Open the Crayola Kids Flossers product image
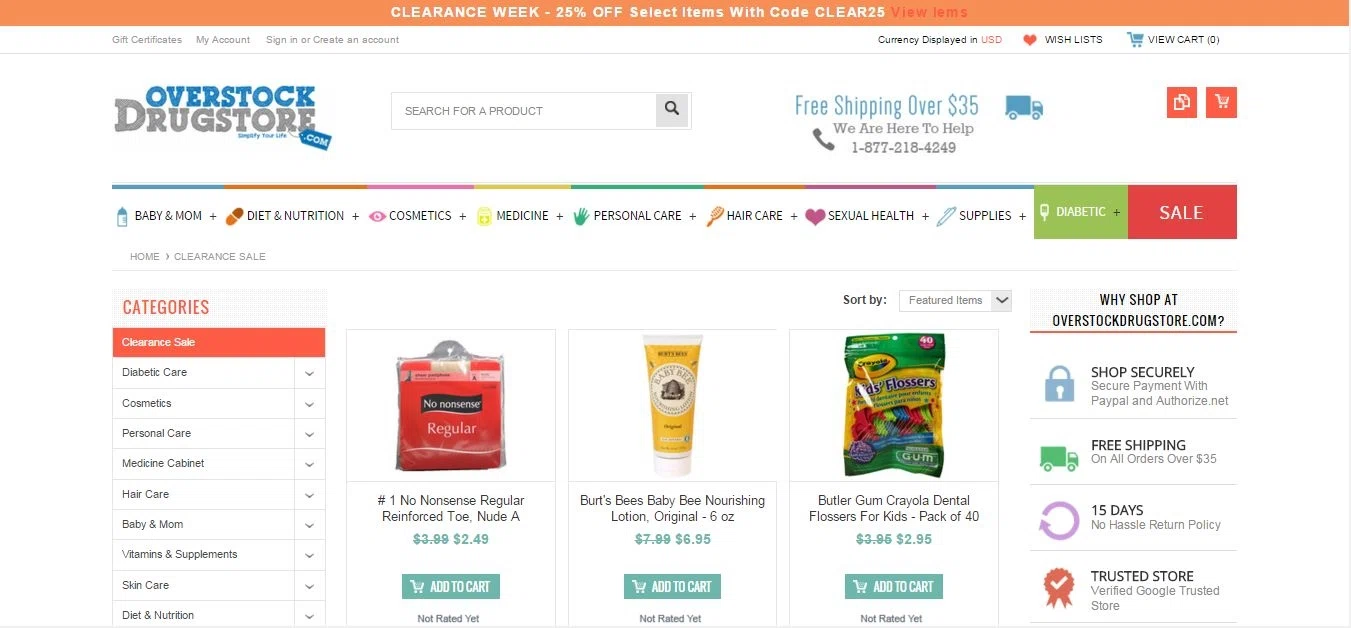1351x628 pixels. tap(894, 405)
